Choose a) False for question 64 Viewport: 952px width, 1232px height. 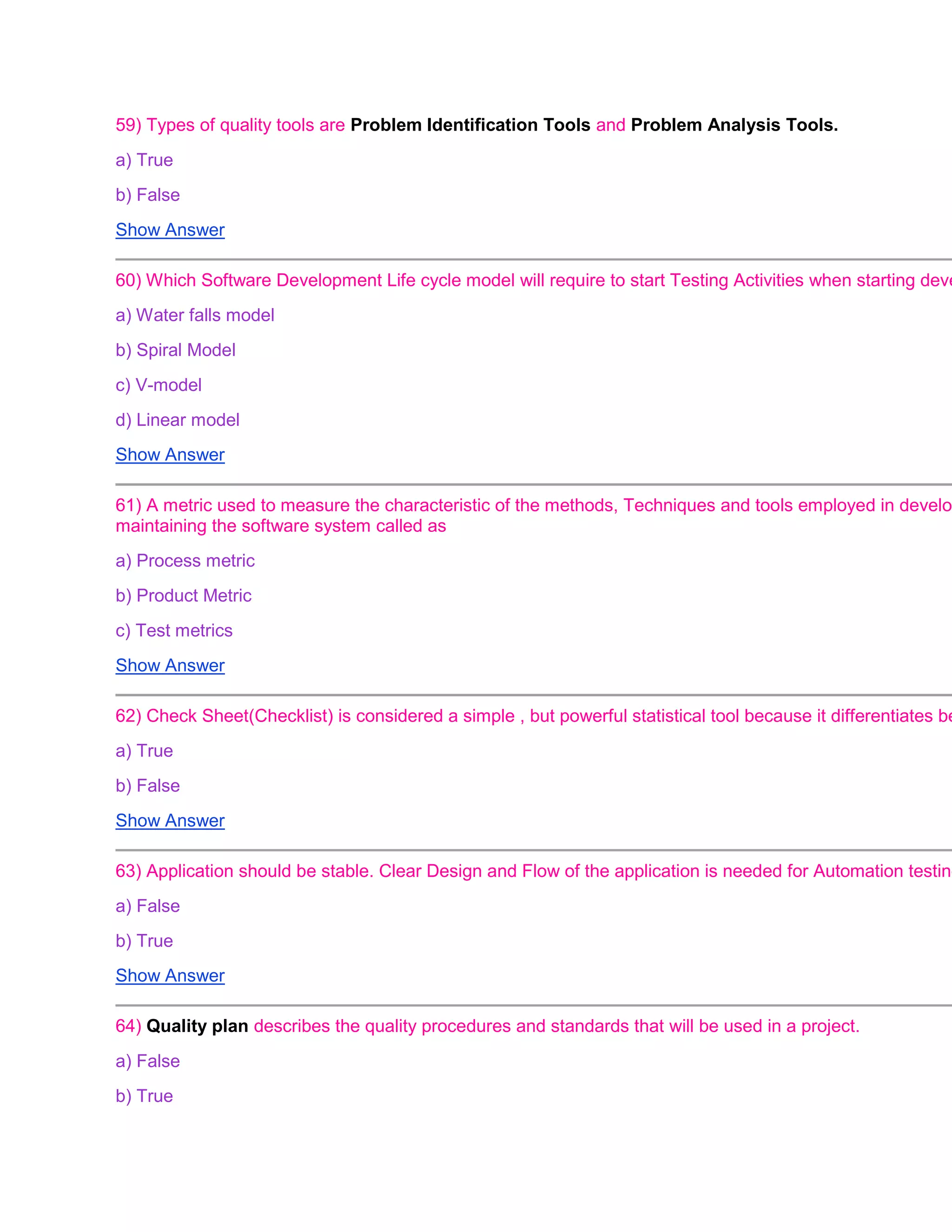tap(148, 1061)
